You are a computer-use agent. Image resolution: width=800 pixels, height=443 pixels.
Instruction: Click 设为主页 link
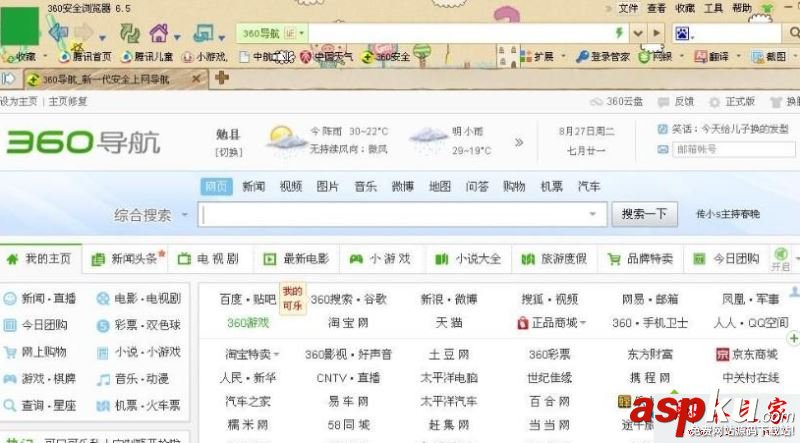(19, 101)
